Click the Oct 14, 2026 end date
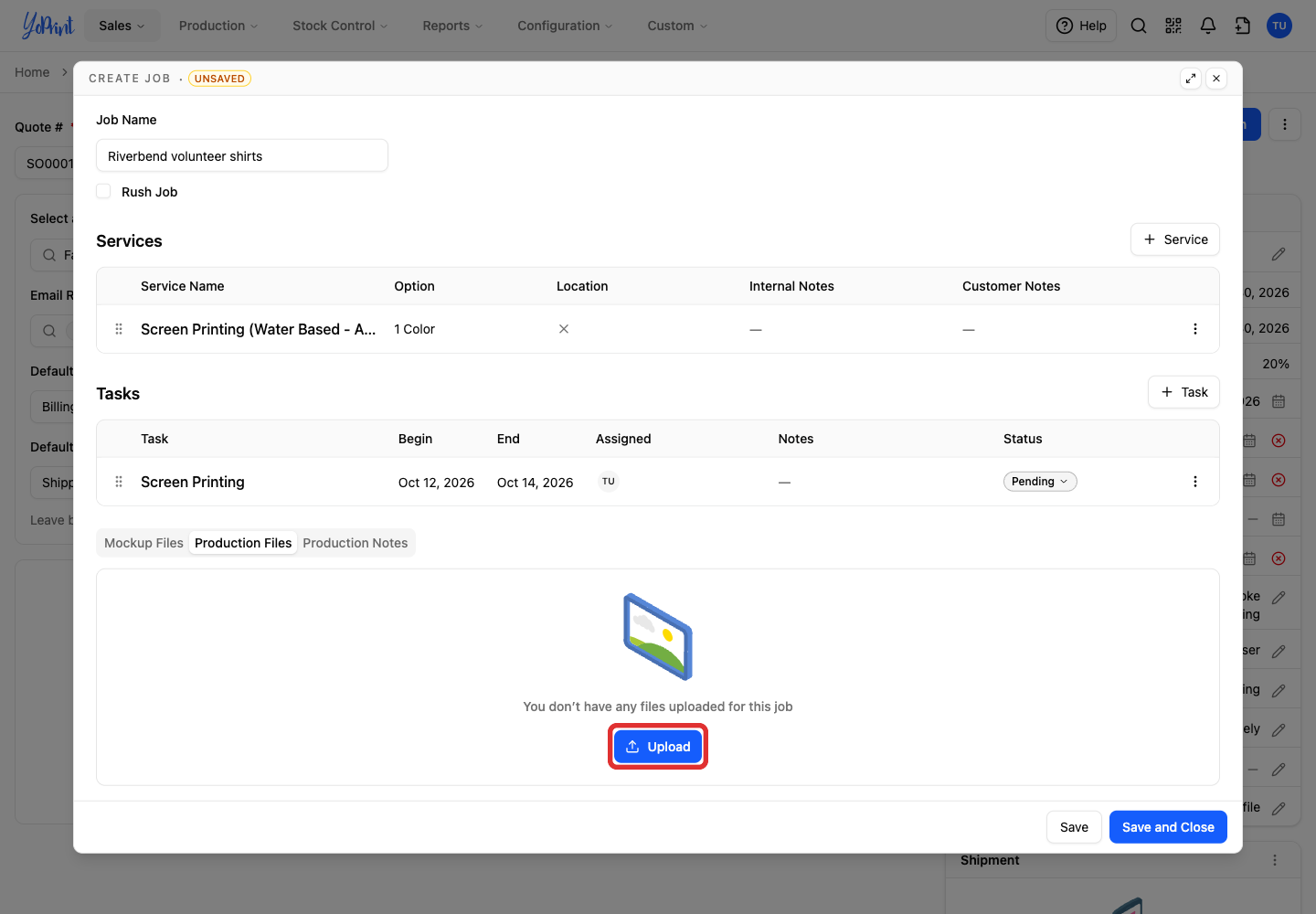1316x914 pixels. point(535,483)
